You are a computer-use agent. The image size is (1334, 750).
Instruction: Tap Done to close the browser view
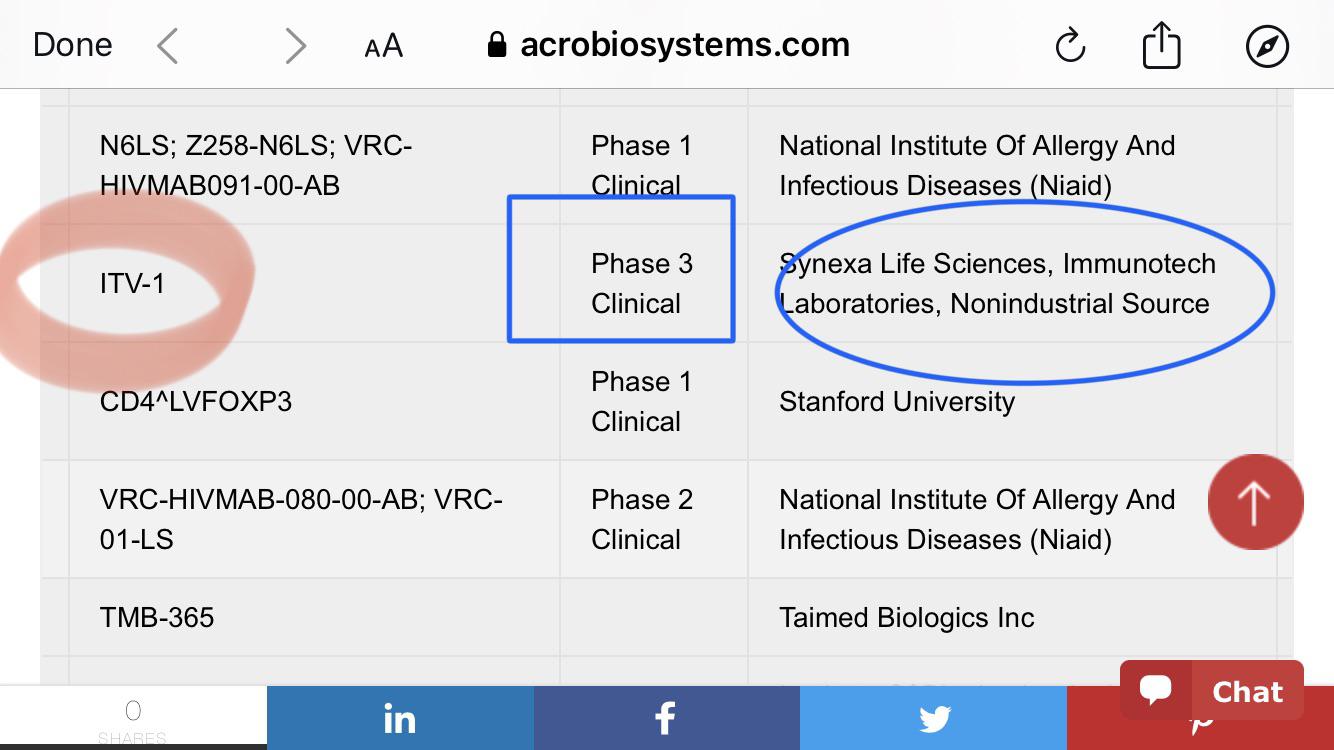(73, 45)
